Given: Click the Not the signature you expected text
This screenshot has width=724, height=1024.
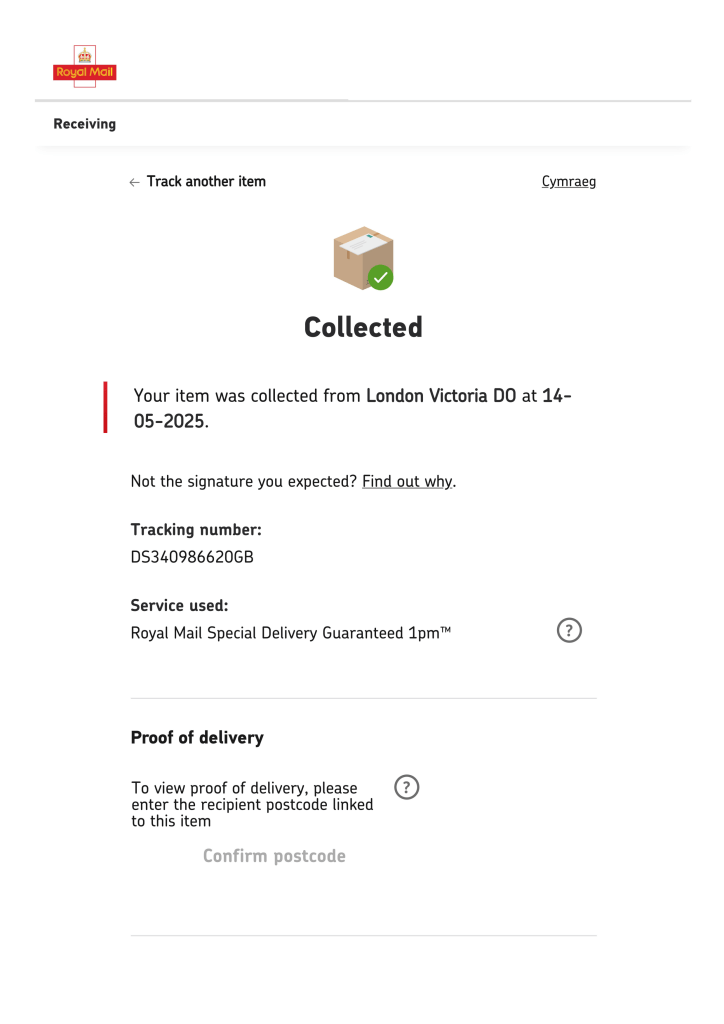Looking at the screenshot, I should pyautogui.click(x=244, y=482).
